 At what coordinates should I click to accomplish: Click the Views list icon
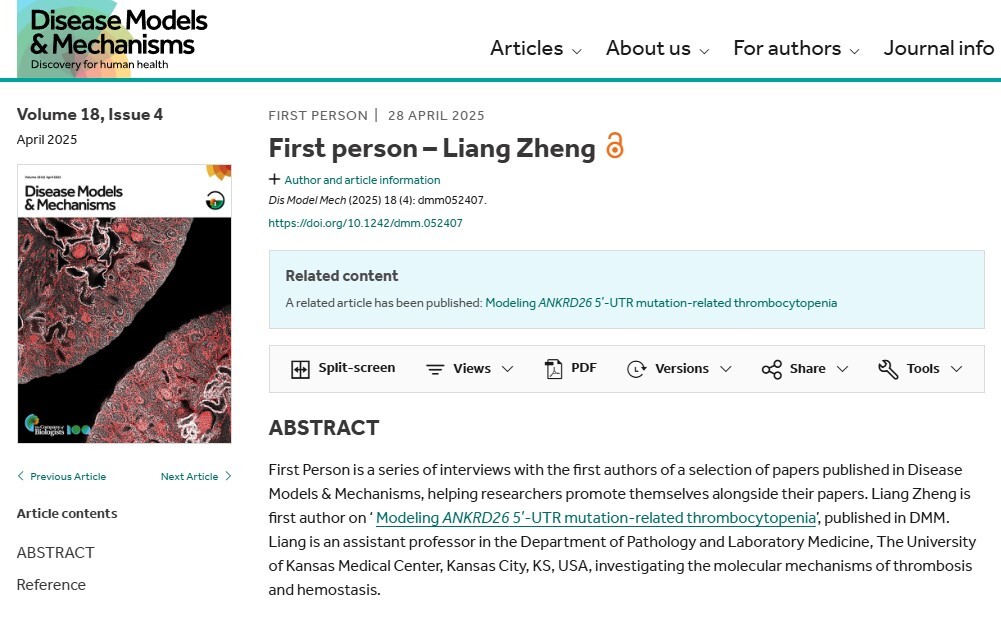tap(435, 369)
